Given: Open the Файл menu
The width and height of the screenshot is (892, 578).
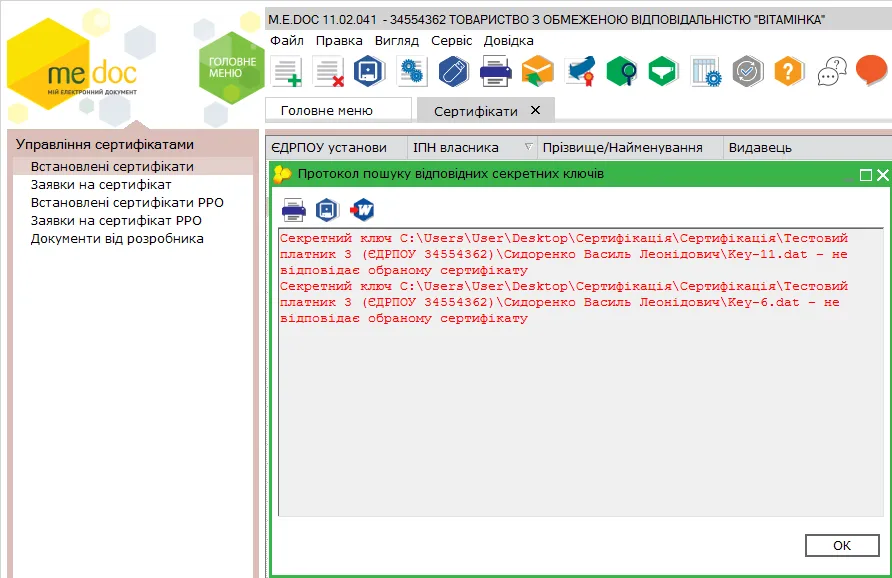Looking at the screenshot, I should 287,41.
